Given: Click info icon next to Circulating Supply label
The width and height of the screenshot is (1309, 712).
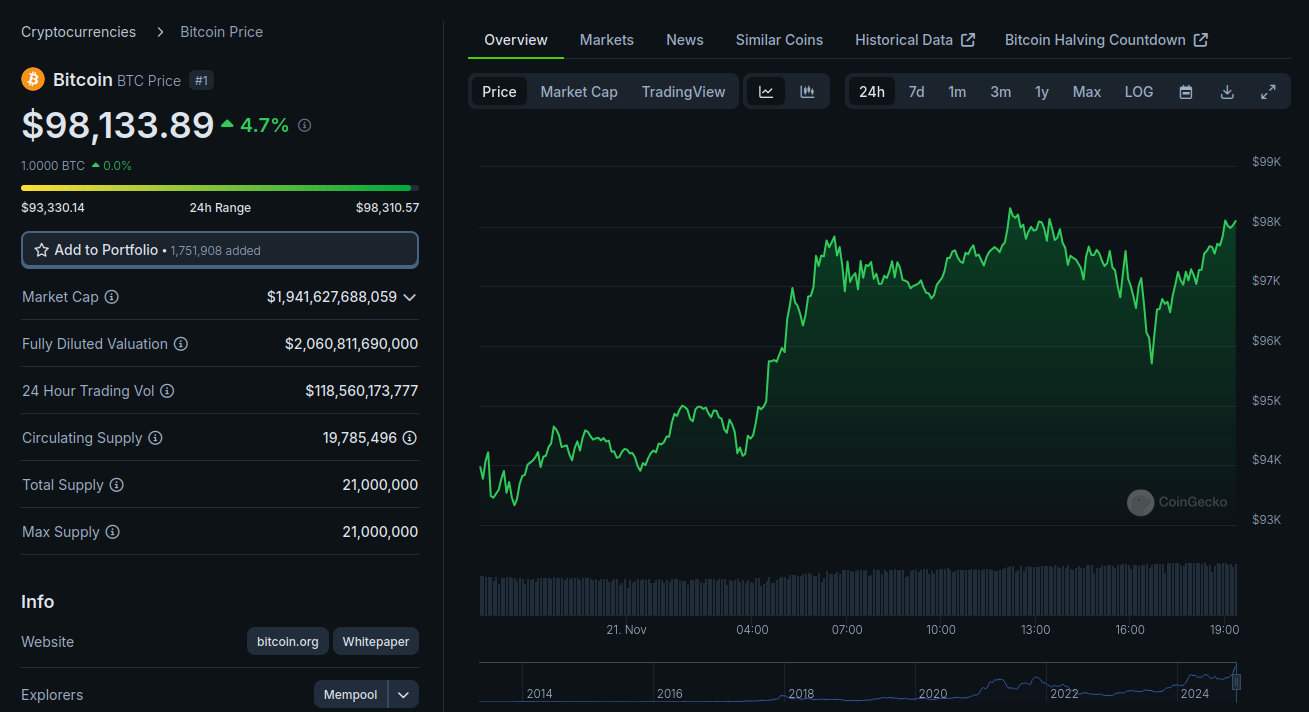Looking at the screenshot, I should [x=155, y=438].
